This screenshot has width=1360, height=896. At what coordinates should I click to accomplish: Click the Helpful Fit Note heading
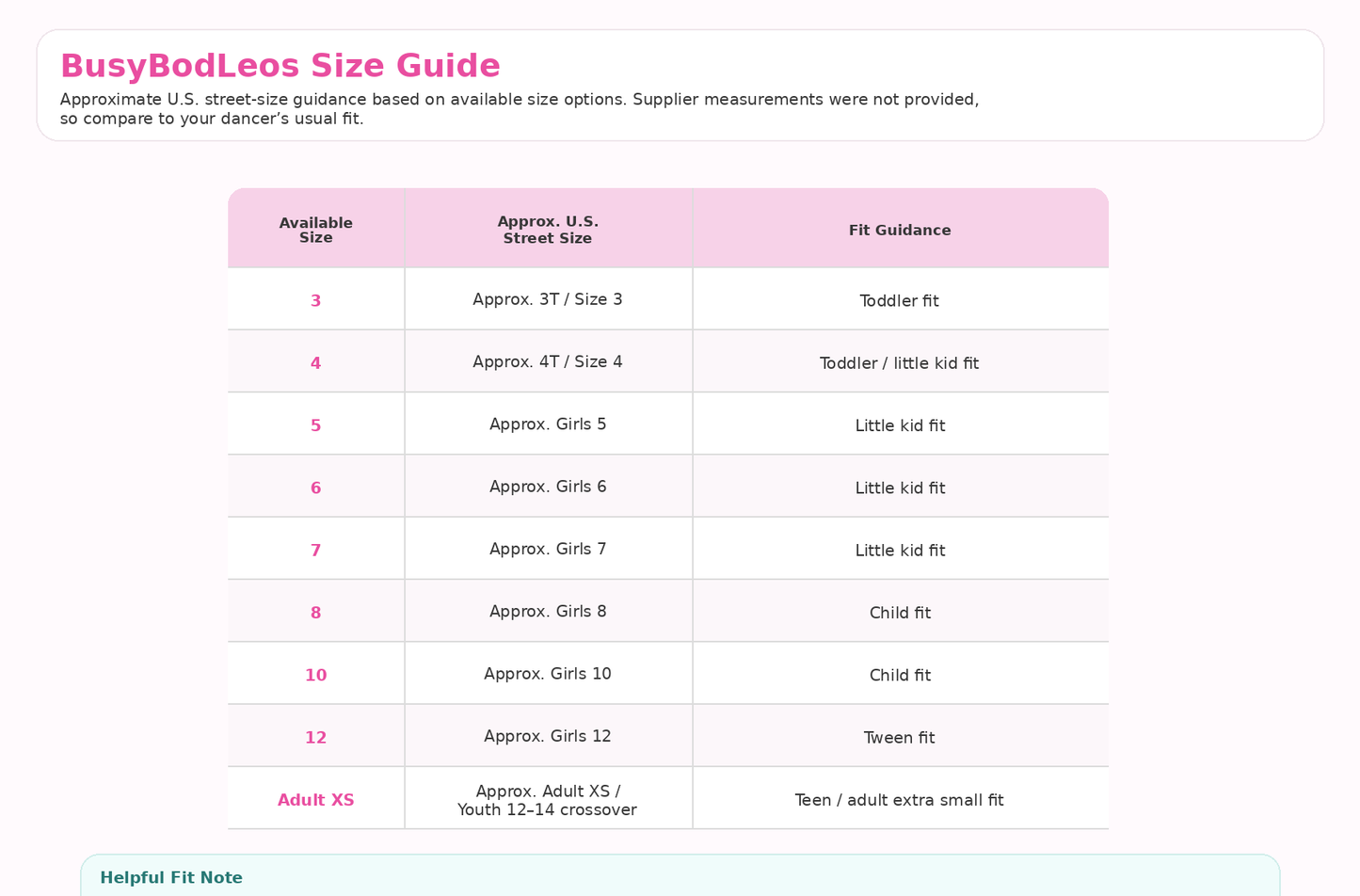click(171, 878)
